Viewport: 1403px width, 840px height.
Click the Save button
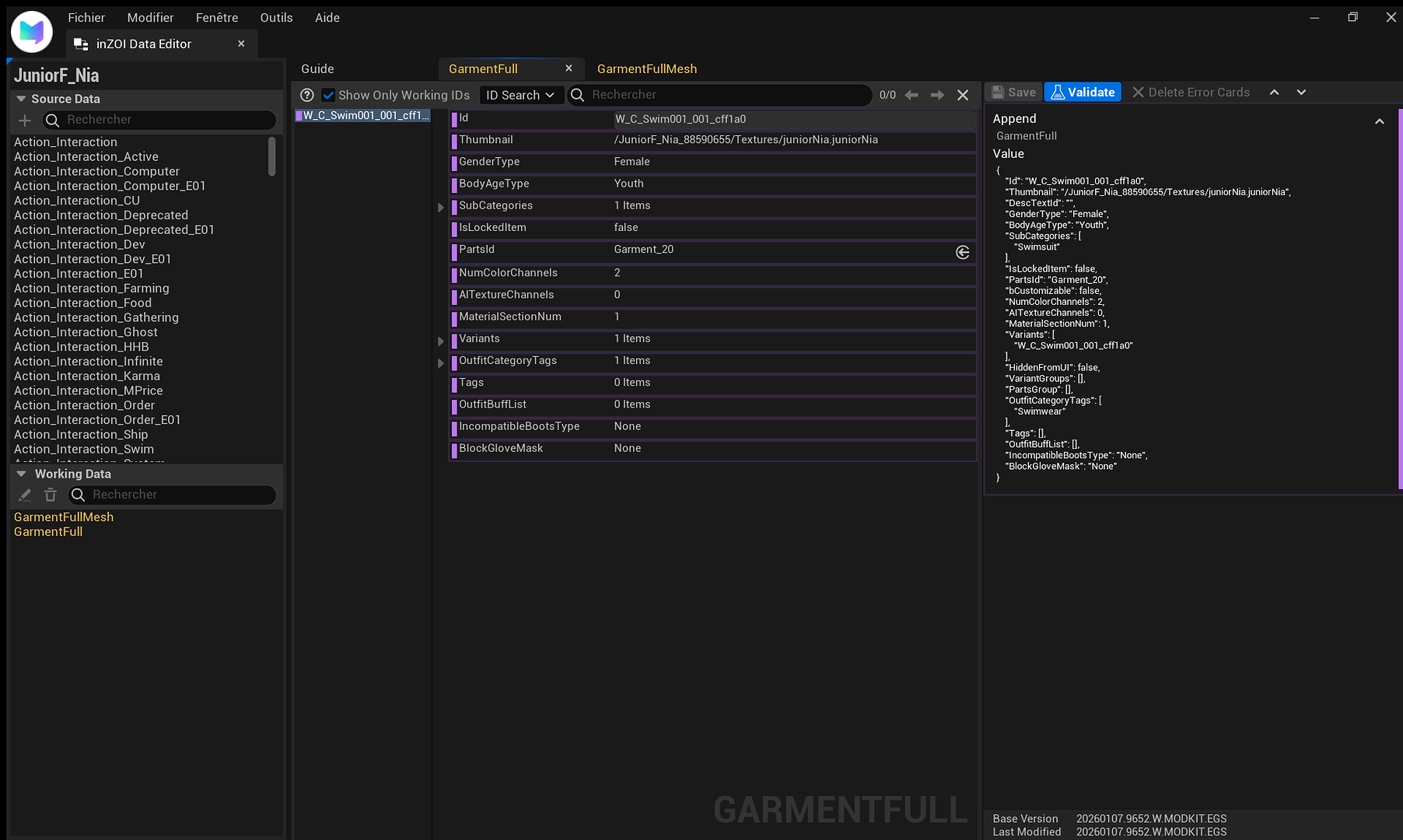point(1013,92)
